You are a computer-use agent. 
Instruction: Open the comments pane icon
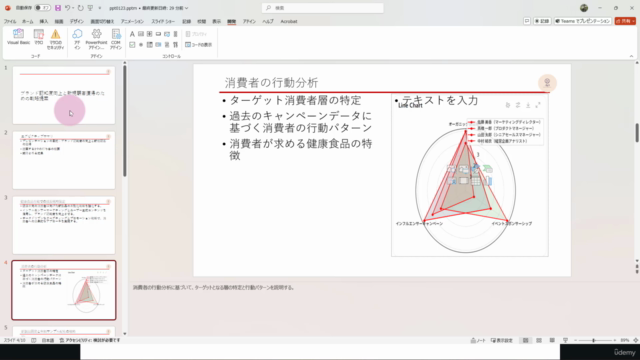pyautogui.click(x=527, y=21)
